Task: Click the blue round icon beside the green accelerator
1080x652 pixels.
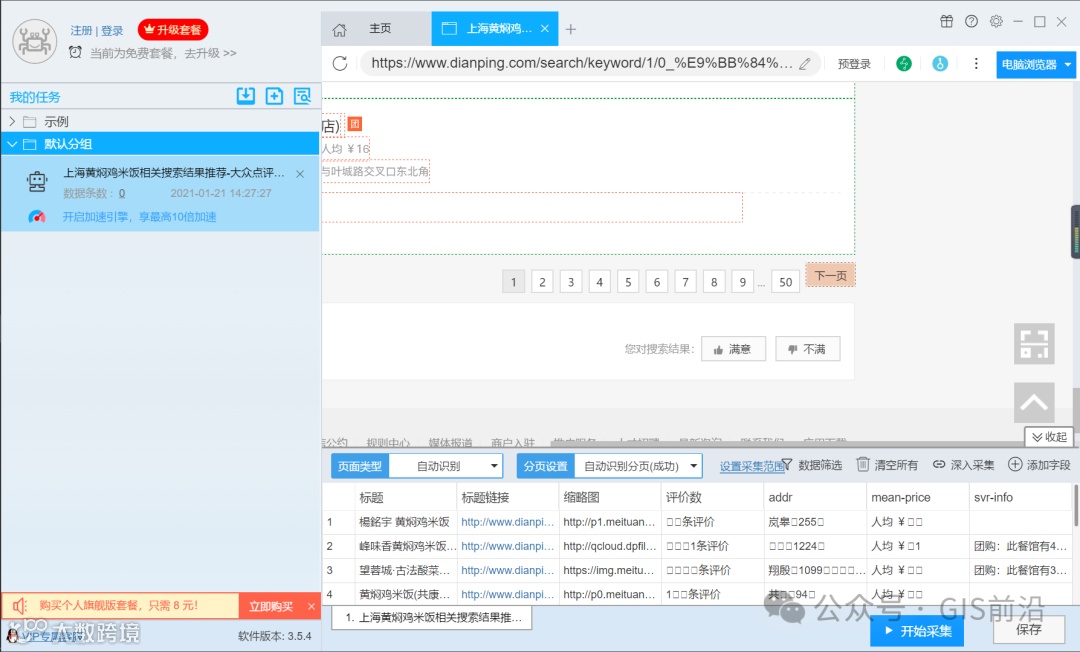Action: (x=939, y=63)
